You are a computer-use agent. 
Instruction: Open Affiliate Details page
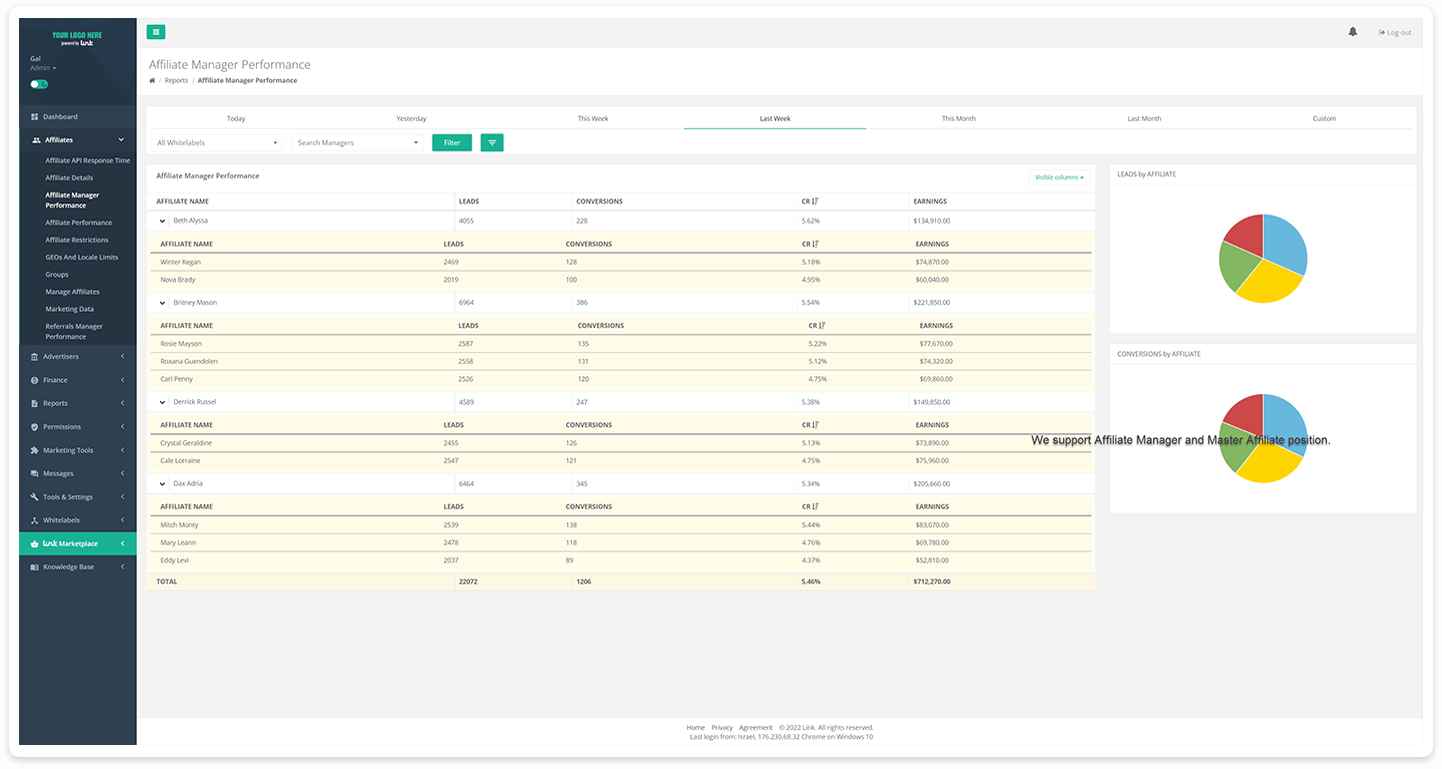[x=69, y=178]
